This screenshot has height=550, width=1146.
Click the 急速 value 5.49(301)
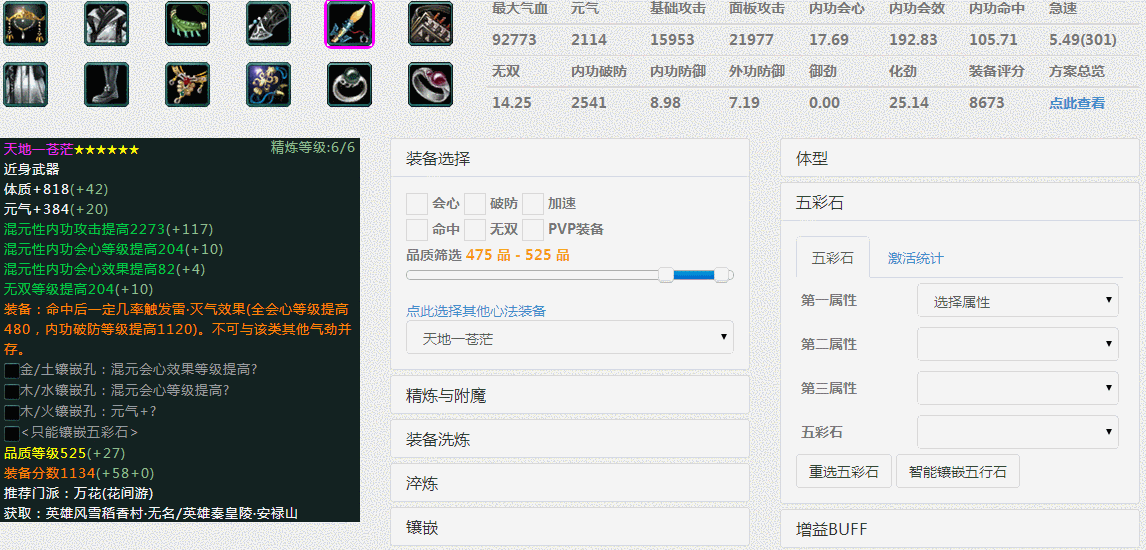[1082, 39]
